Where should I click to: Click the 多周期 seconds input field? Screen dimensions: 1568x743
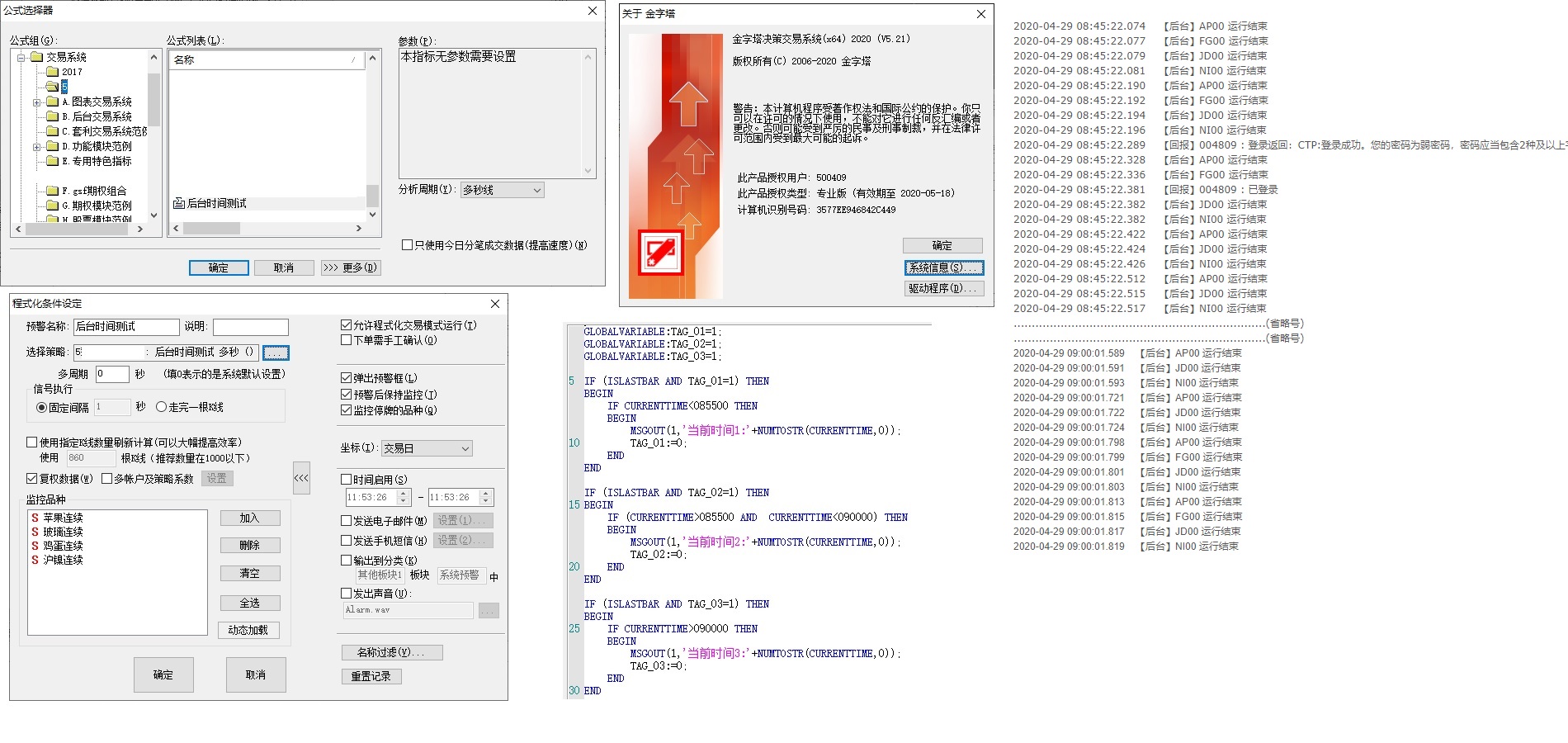pos(112,374)
